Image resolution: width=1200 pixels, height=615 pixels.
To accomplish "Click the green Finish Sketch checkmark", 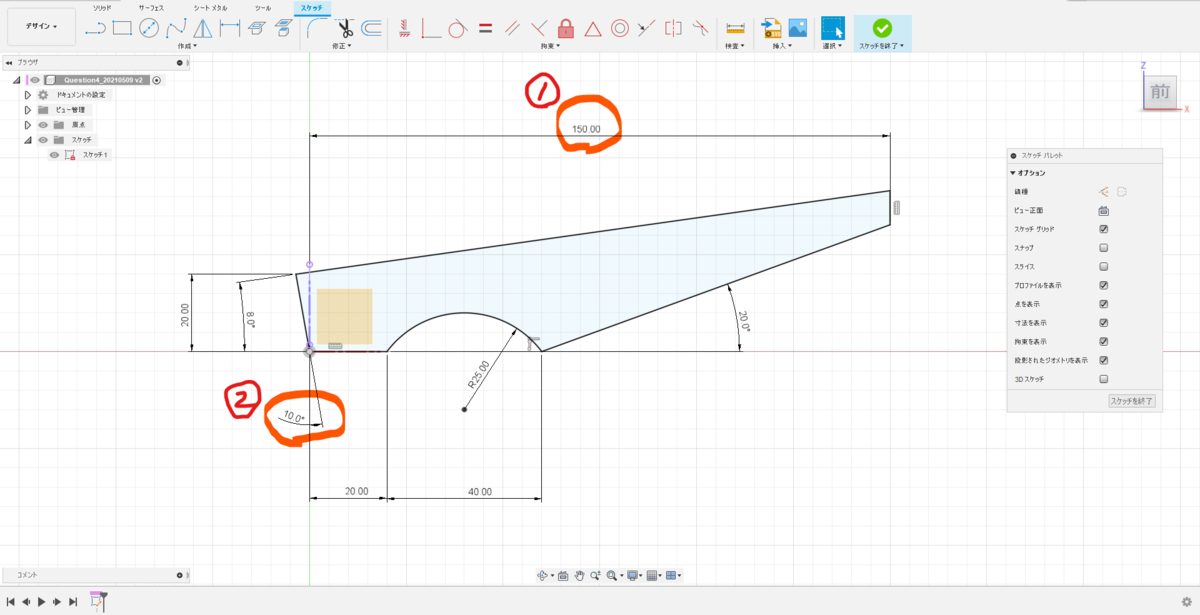I will coord(882,28).
